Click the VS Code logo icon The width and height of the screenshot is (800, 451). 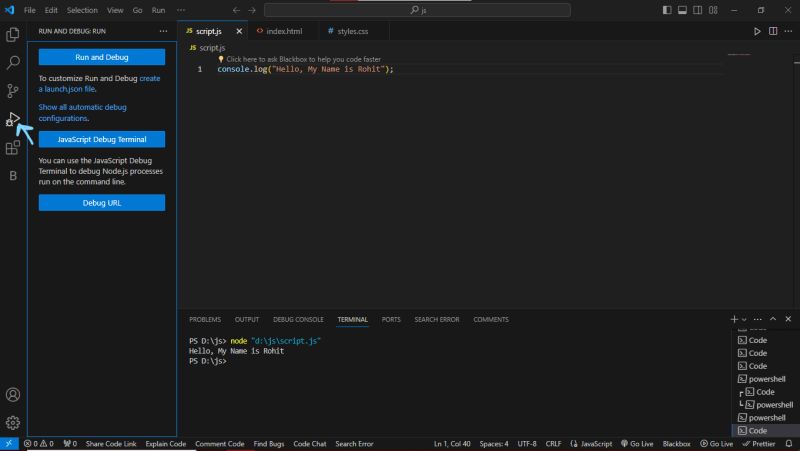pos(10,10)
